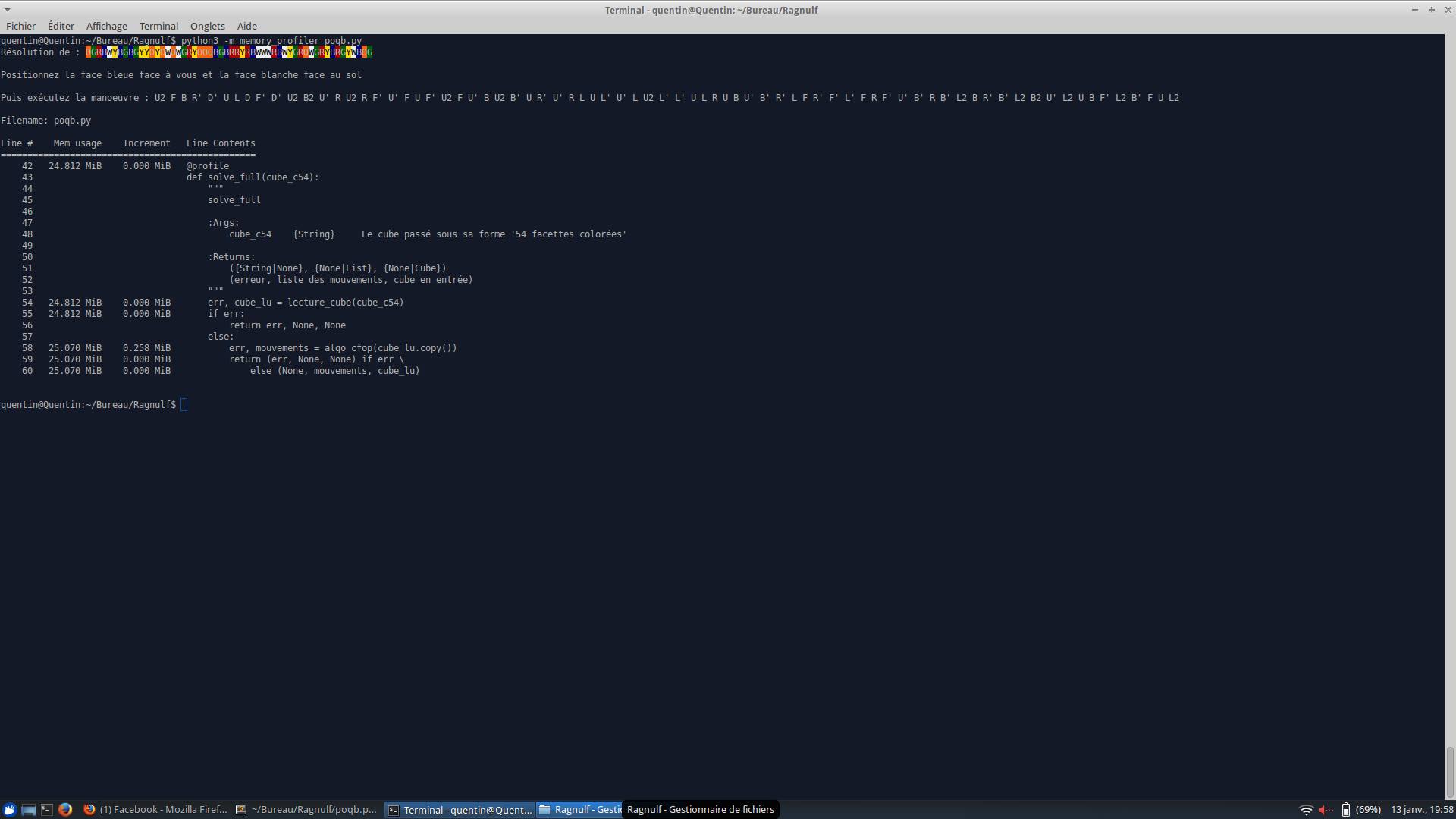The width and height of the screenshot is (1456, 819).
Task: Open the Affichage menu
Action: coord(107,26)
